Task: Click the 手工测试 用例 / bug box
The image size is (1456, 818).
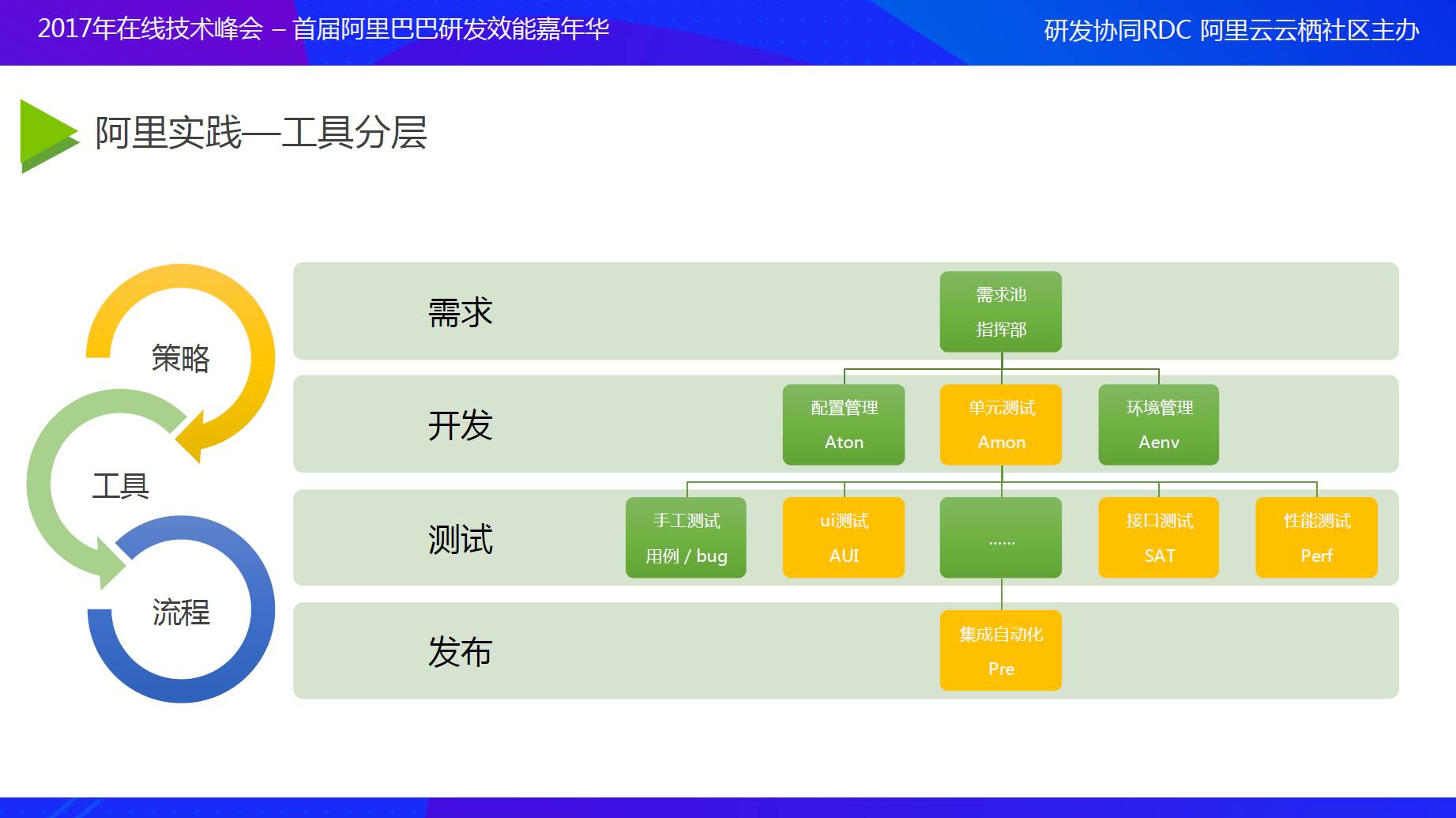Action: (686, 537)
